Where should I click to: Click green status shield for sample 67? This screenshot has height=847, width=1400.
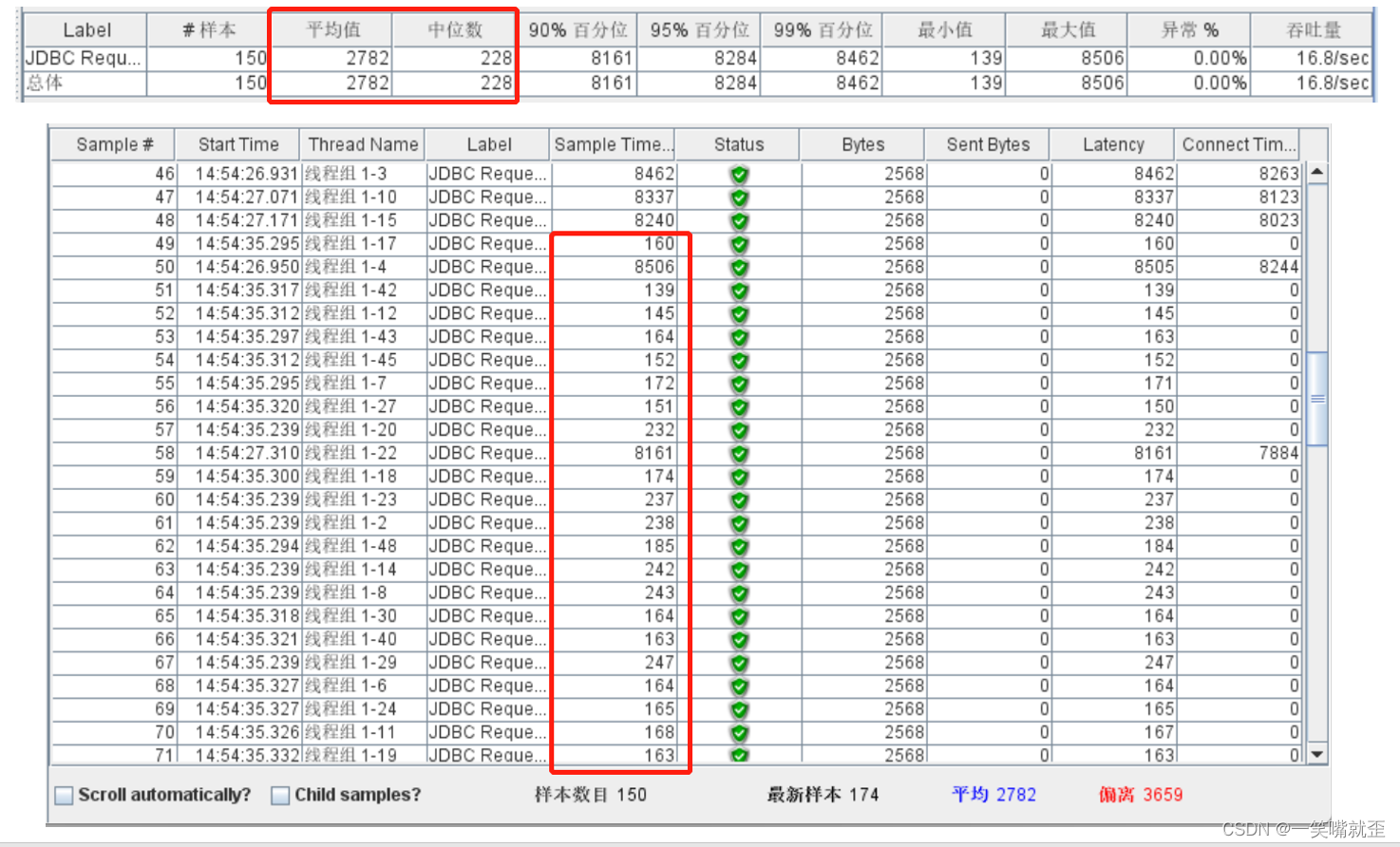coord(740,663)
